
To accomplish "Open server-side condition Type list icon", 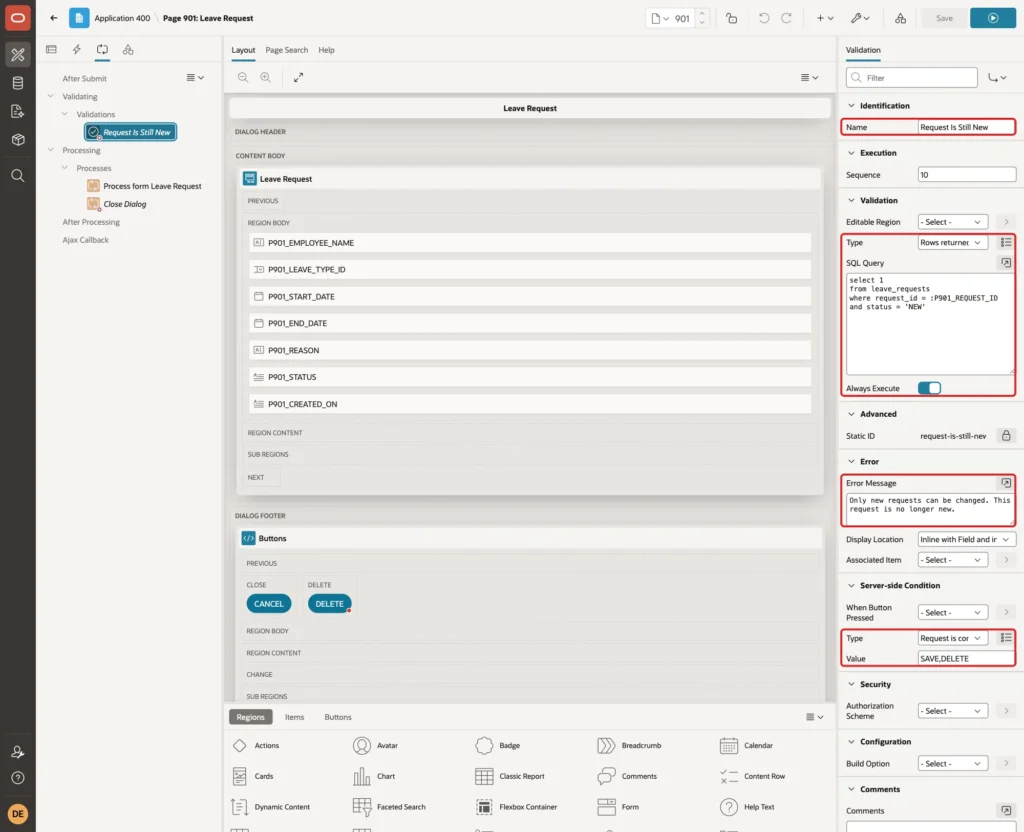I will [x=1006, y=638].
